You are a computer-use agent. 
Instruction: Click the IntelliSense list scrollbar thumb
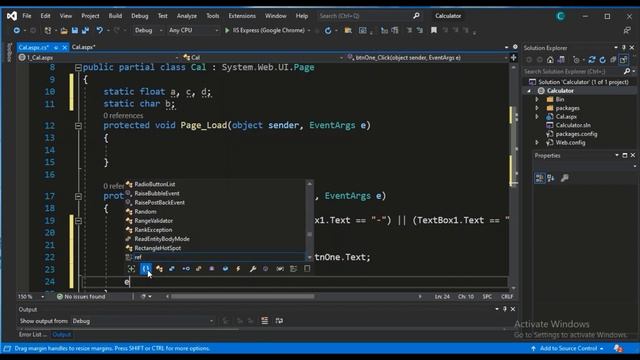pos(309,234)
